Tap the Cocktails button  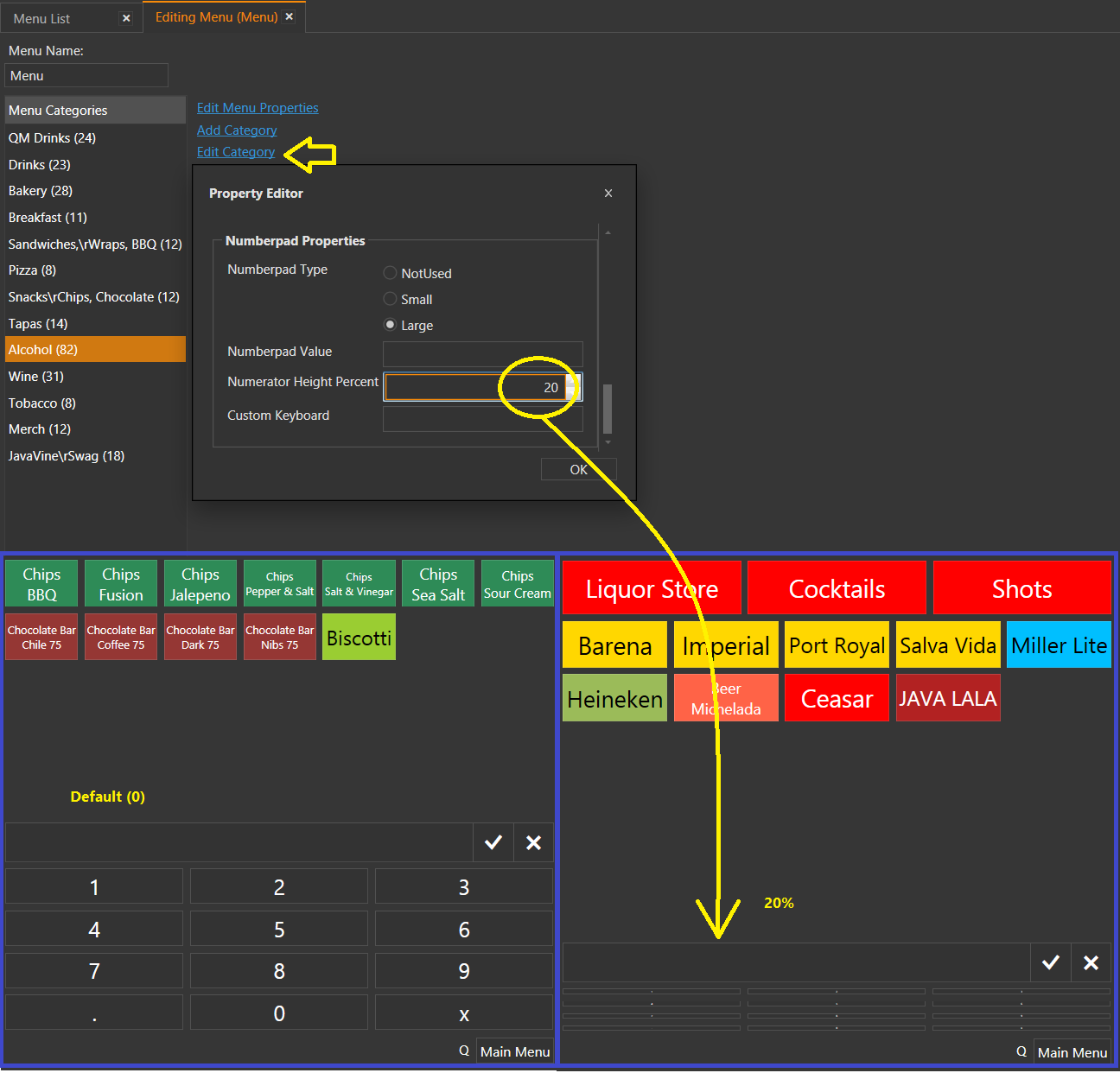click(837, 588)
